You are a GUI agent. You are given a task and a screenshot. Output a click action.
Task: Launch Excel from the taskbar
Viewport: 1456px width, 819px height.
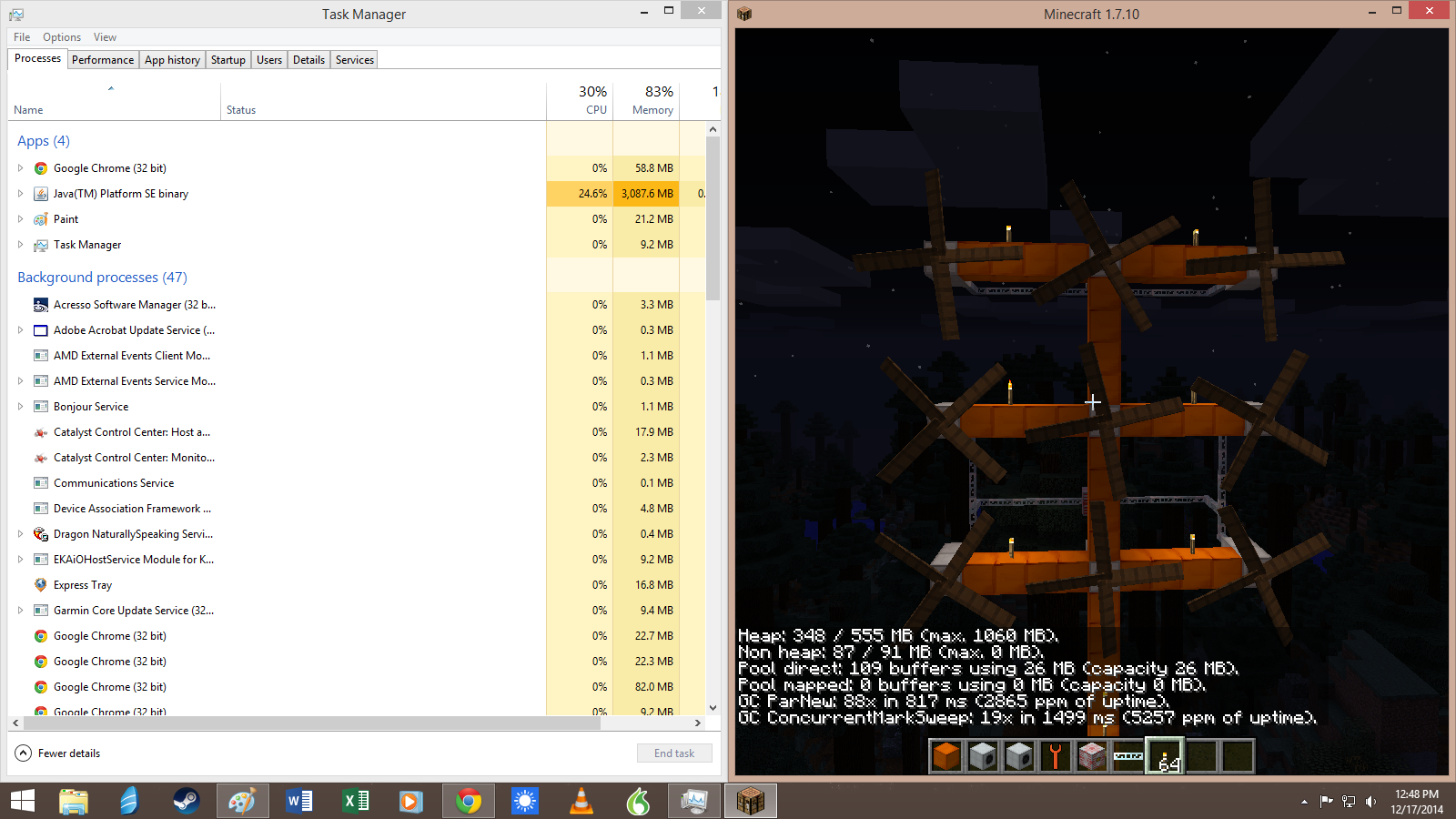point(355,801)
